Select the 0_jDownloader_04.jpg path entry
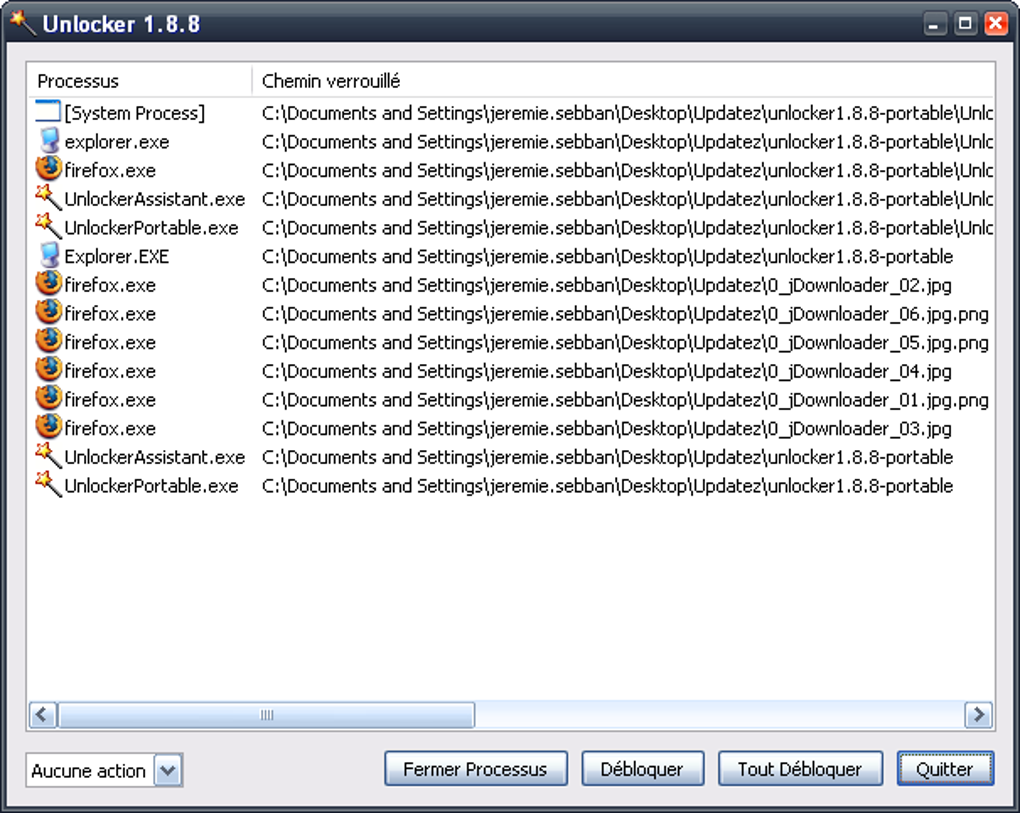 pos(606,371)
